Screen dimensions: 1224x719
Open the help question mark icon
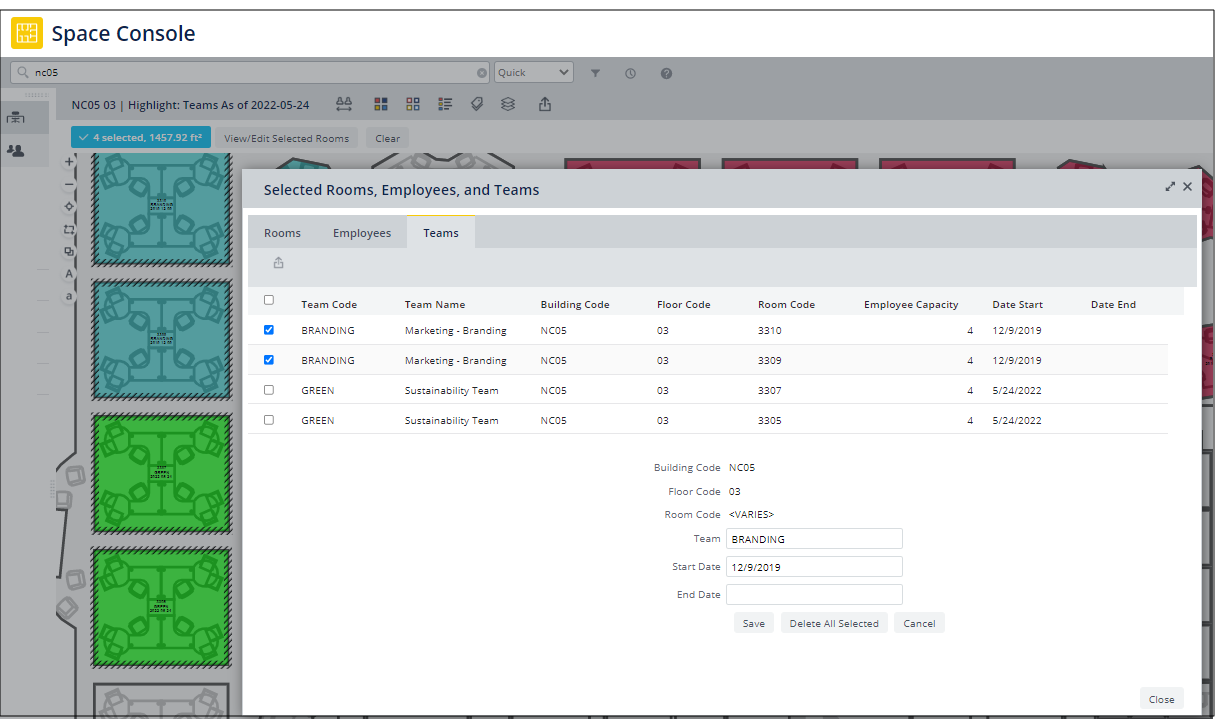666,73
